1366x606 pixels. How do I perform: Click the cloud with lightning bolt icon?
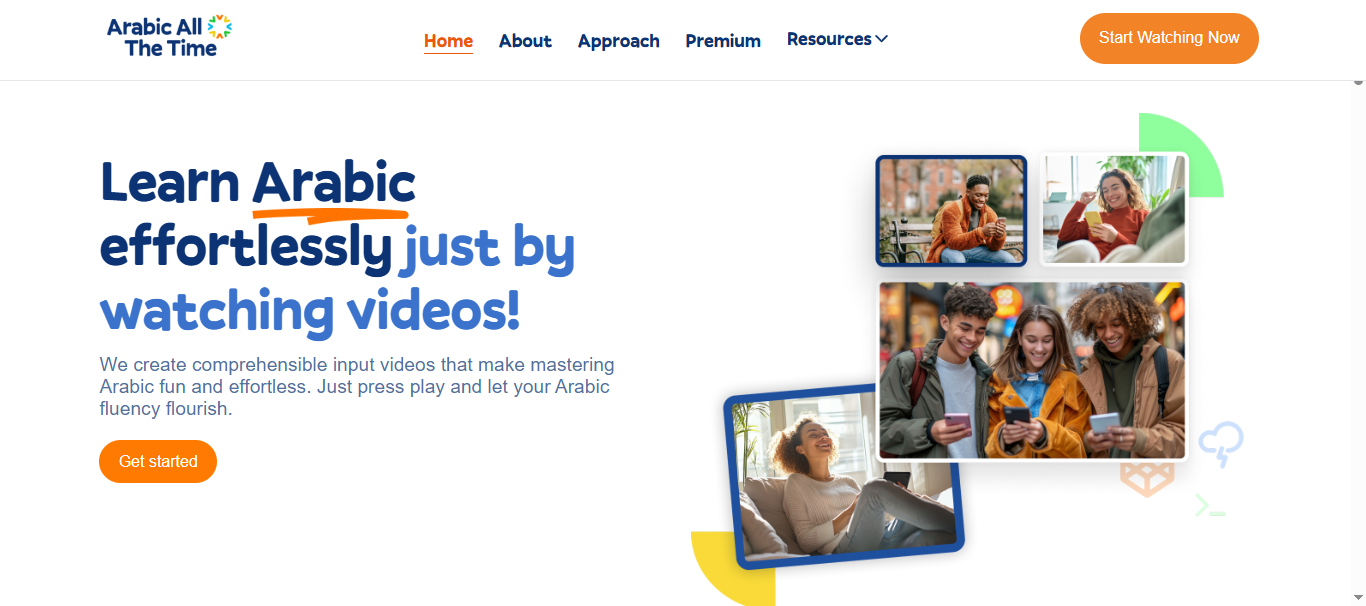pyautogui.click(x=1221, y=443)
